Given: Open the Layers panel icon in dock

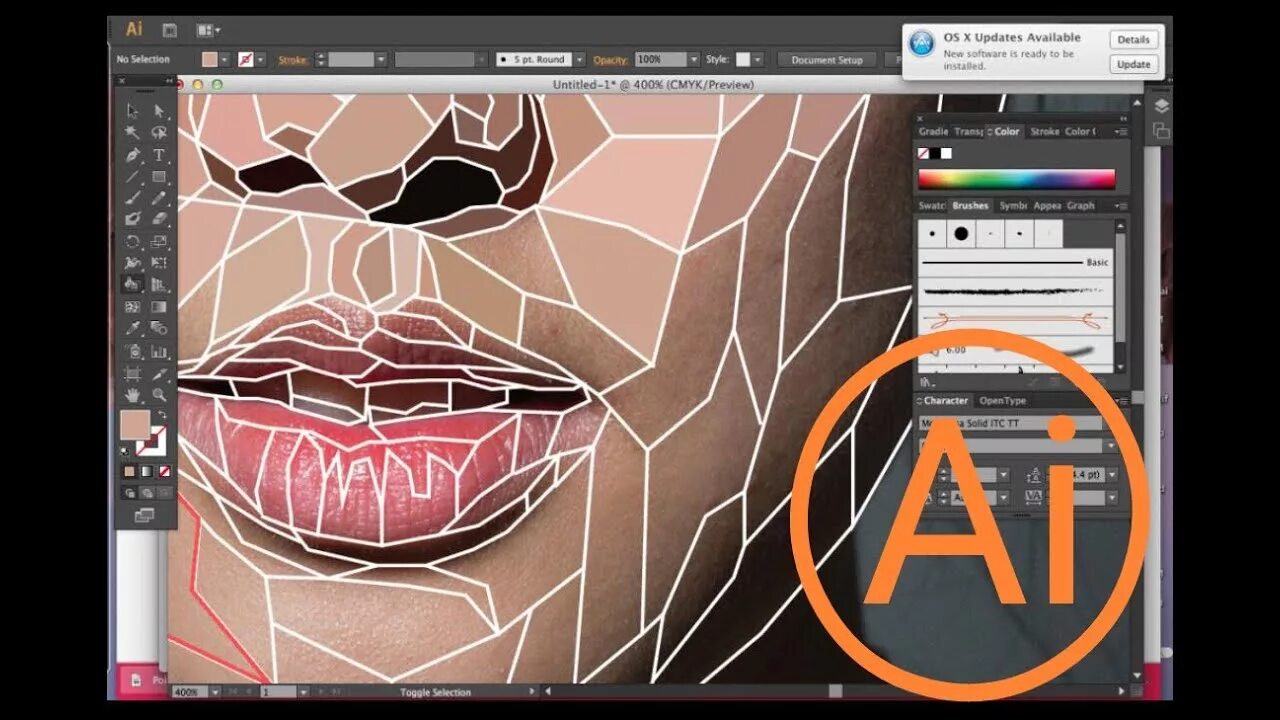Looking at the screenshot, I should pos(1161,106).
